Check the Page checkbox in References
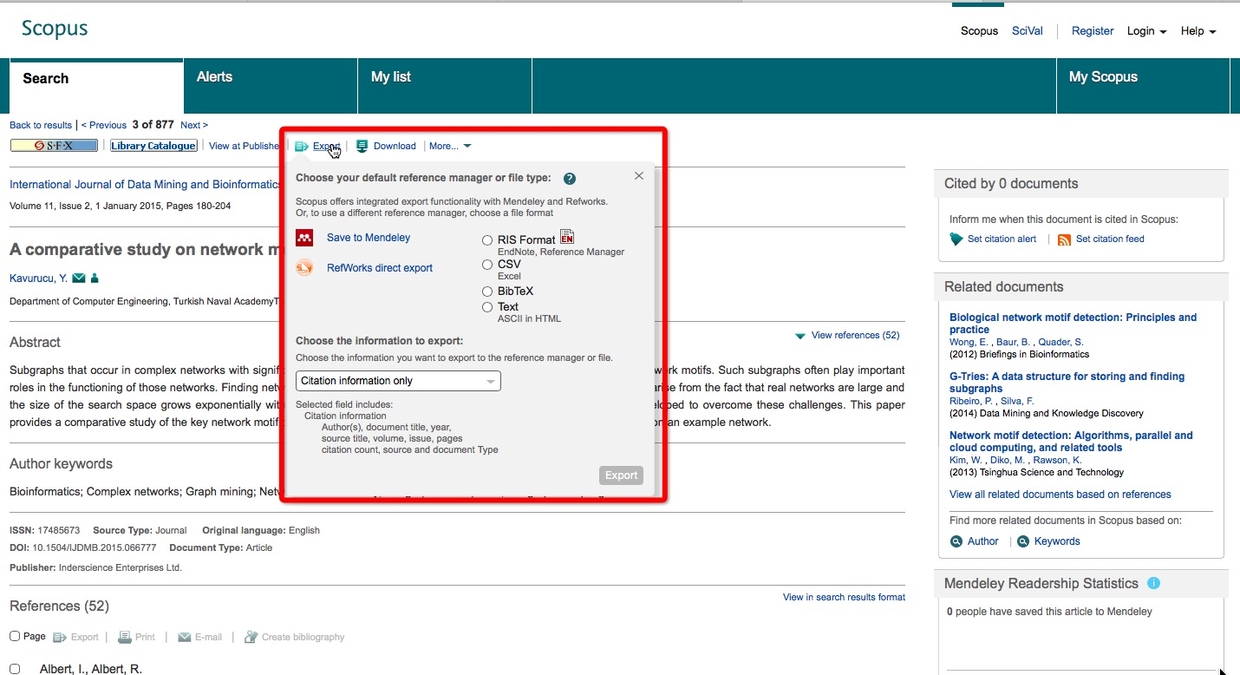Image resolution: width=1240 pixels, height=675 pixels. (x=15, y=636)
